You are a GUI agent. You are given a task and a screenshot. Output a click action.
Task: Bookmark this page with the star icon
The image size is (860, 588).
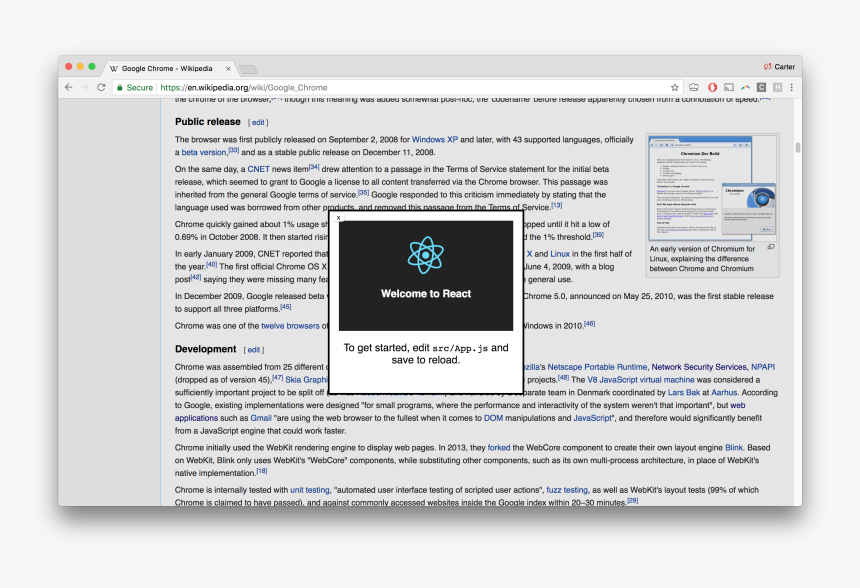(x=675, y=87)
